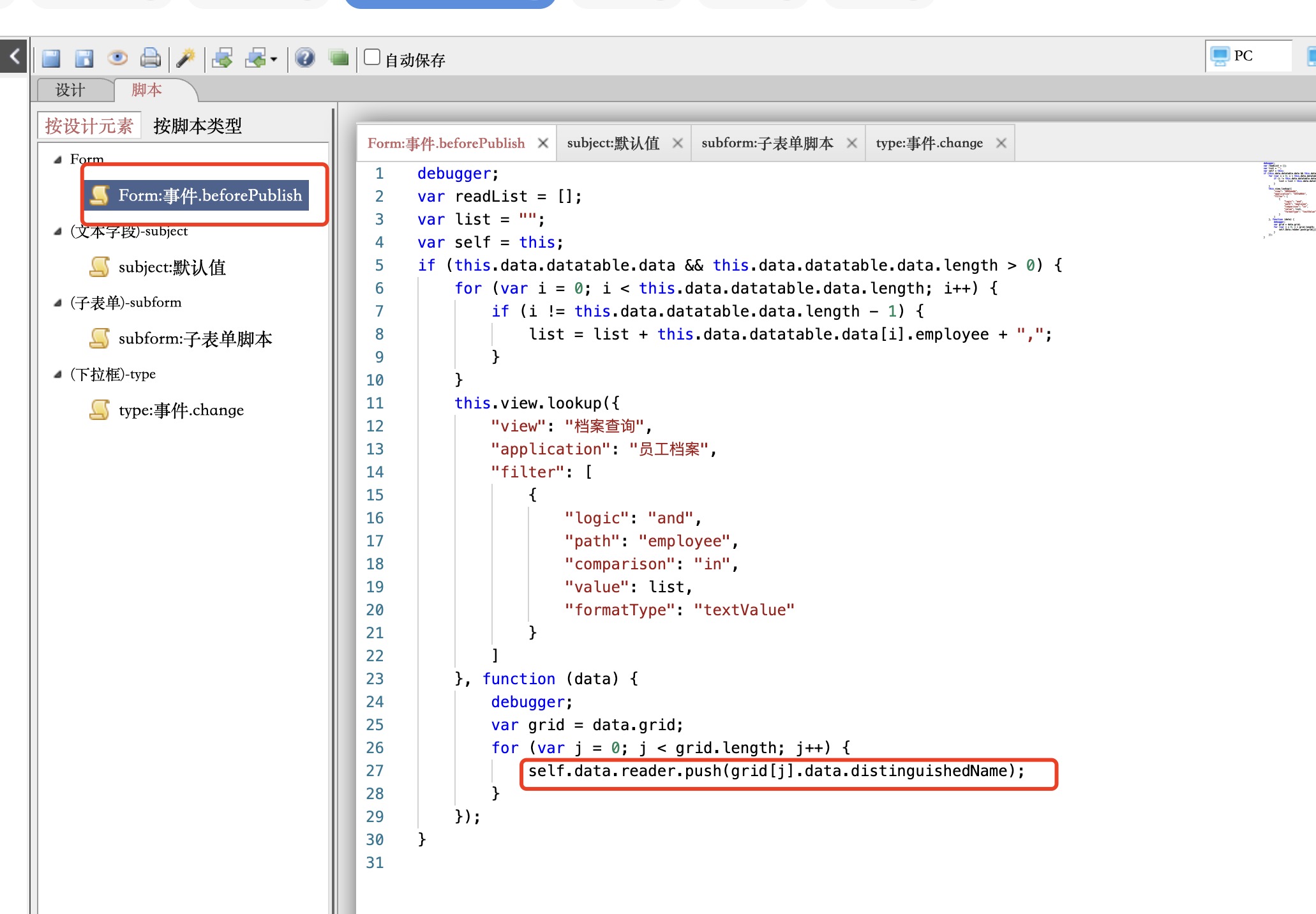Collapse the (下拉框)-type tree node
The width and height of the screenshot is (1316, 914).
point(58,375)
